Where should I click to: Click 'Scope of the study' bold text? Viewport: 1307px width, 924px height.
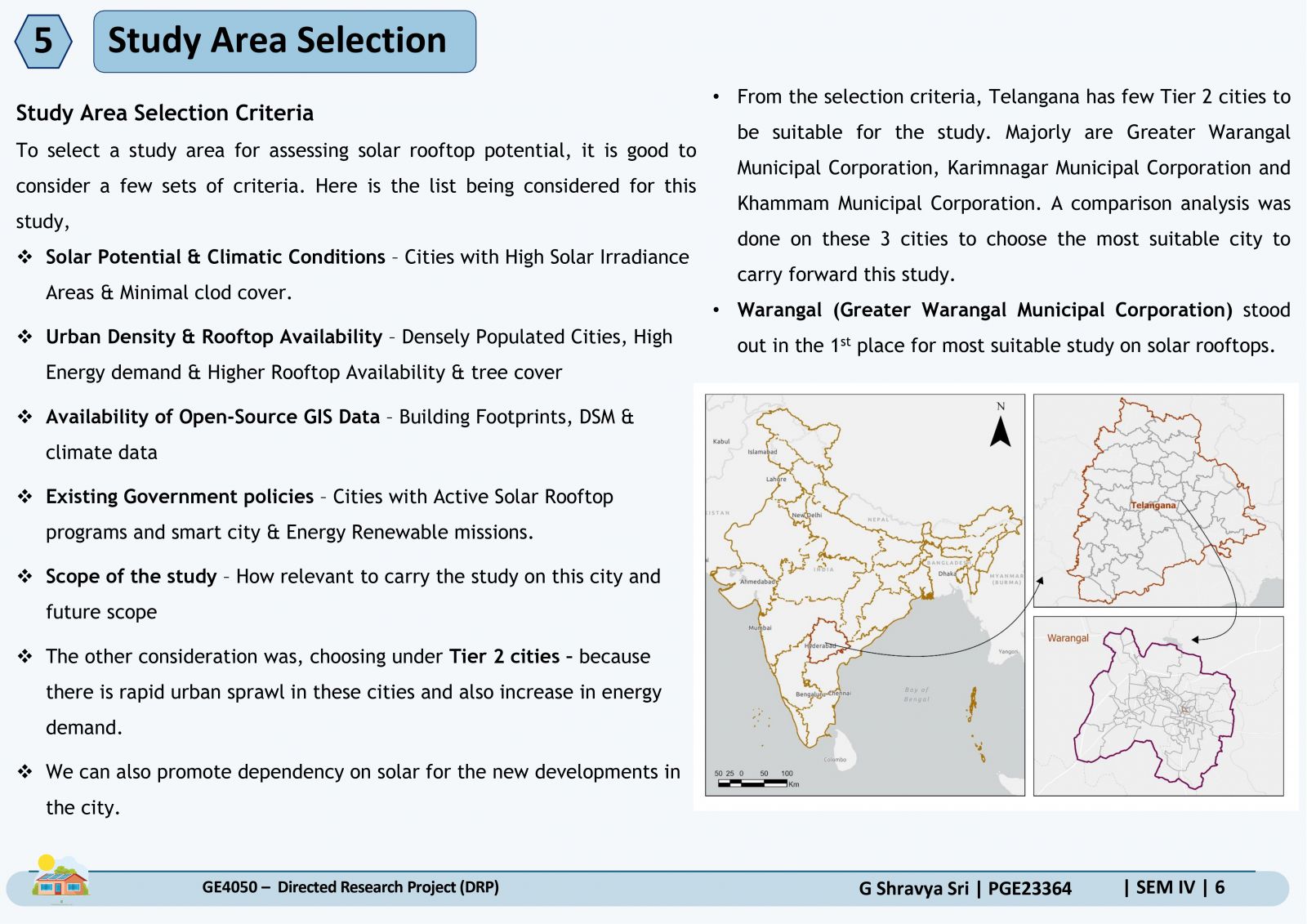coord(132,576)
